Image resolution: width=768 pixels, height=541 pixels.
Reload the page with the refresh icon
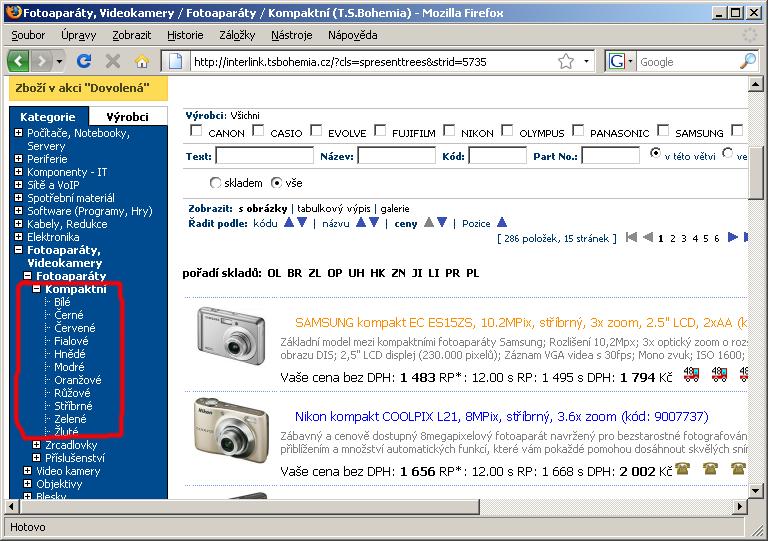point(84,61)
